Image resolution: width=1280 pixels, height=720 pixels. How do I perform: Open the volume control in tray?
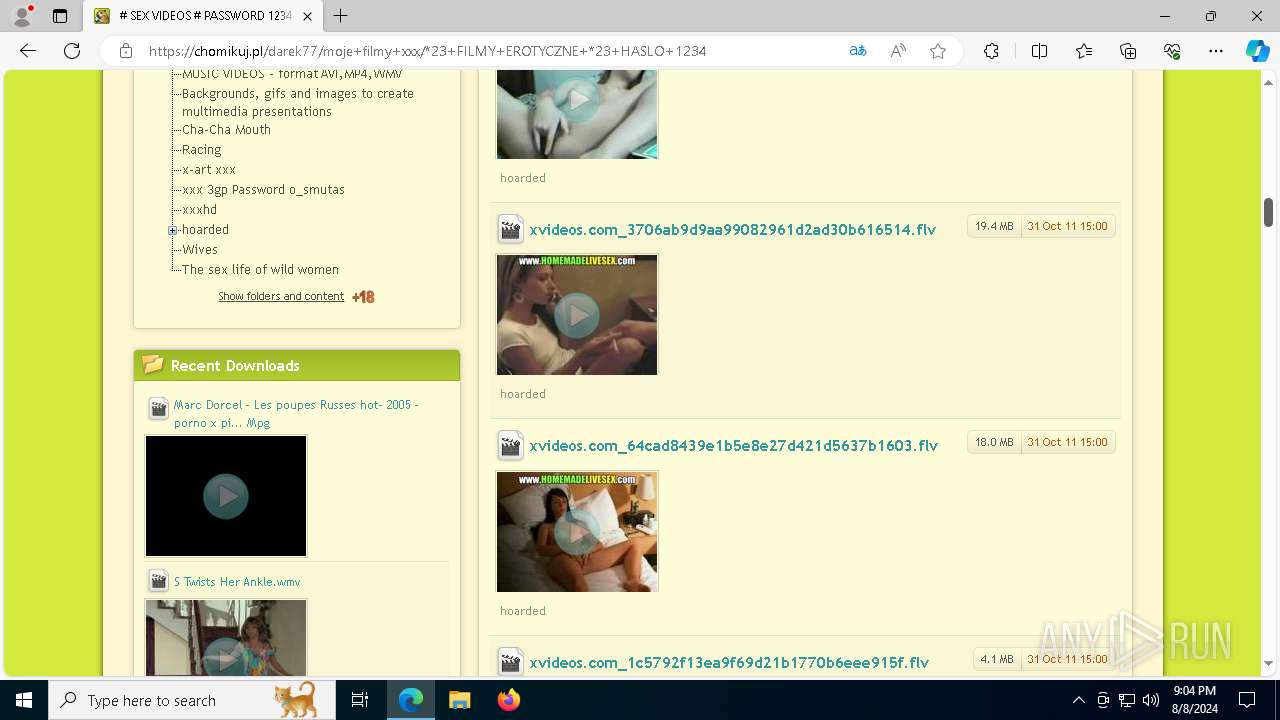[x=1150, y=700]
